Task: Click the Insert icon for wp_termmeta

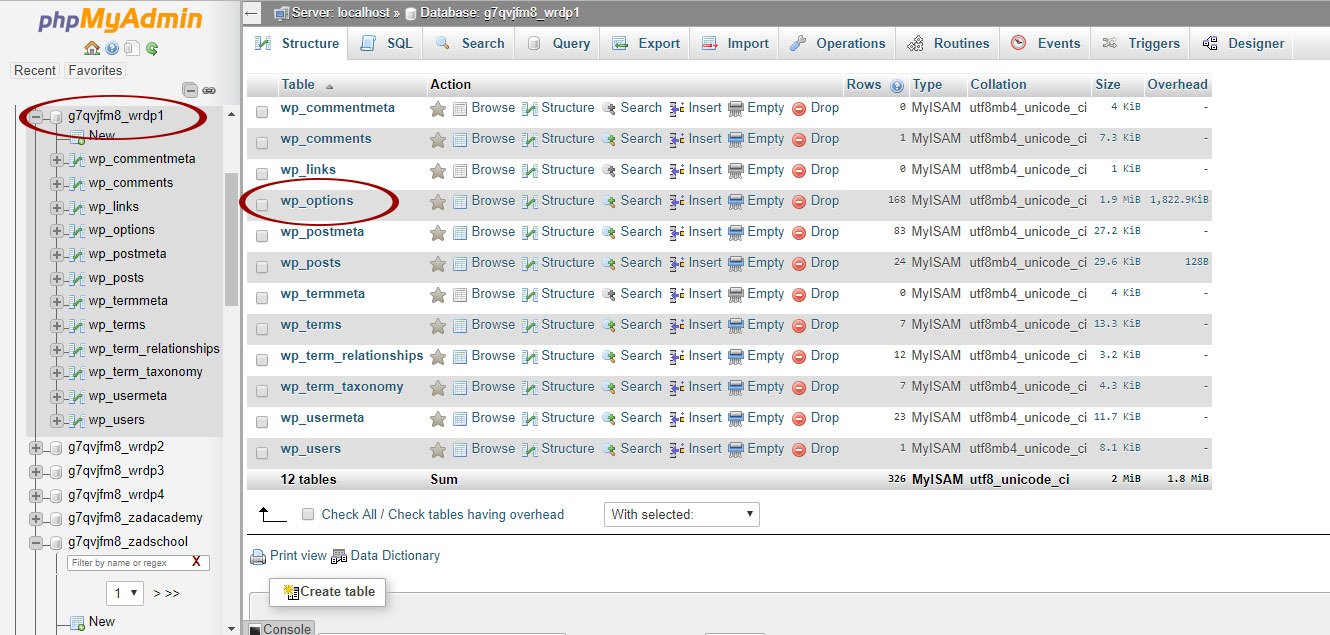Action: point(677,295)
